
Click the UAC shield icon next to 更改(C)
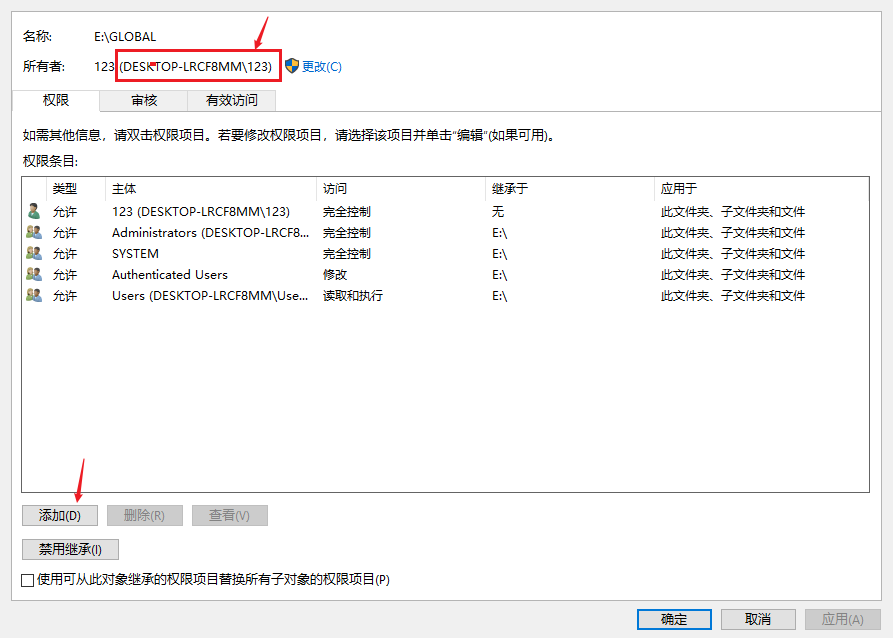(x=290, y=66)
